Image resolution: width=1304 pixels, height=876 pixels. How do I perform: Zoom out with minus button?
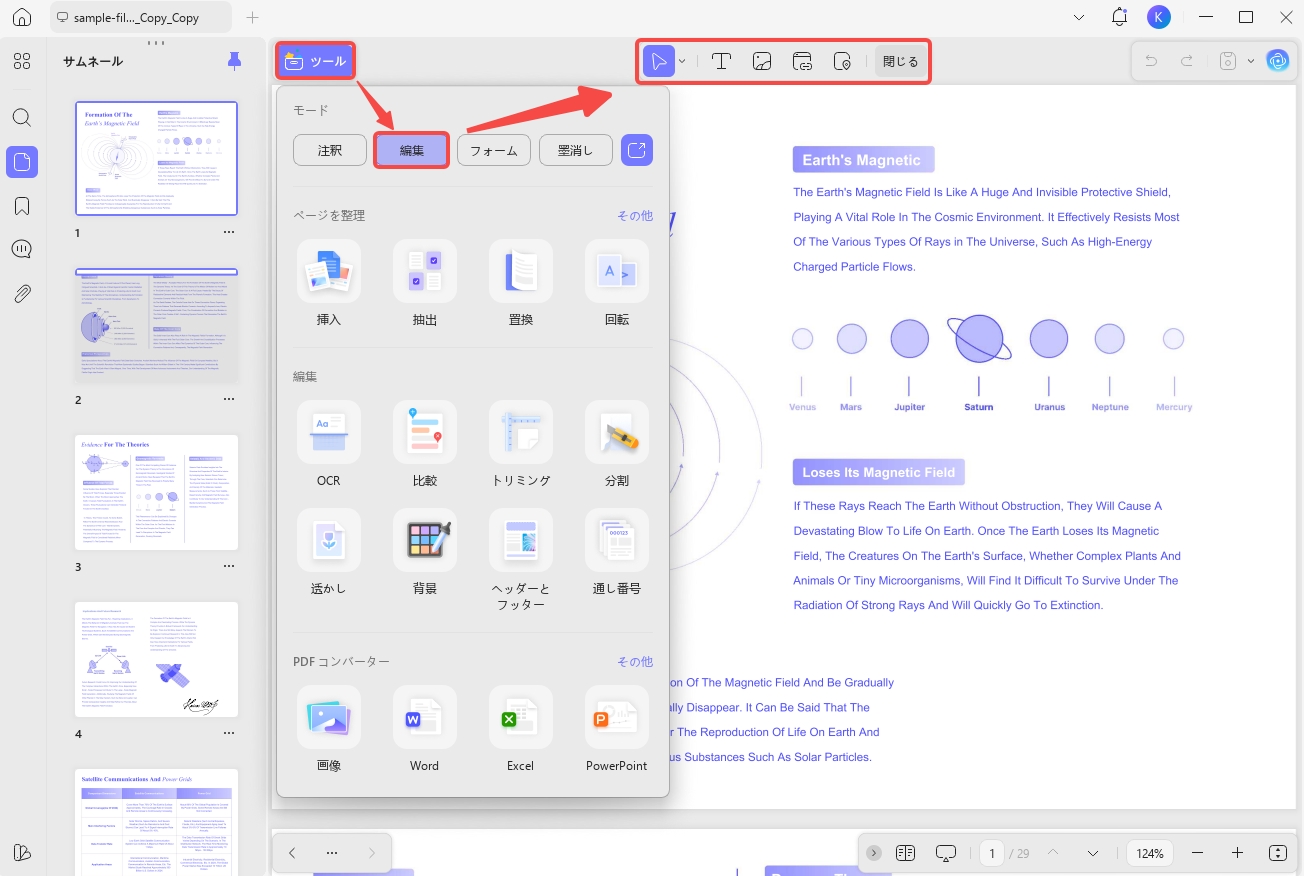pyautogui.click(x=1197, y=853)
